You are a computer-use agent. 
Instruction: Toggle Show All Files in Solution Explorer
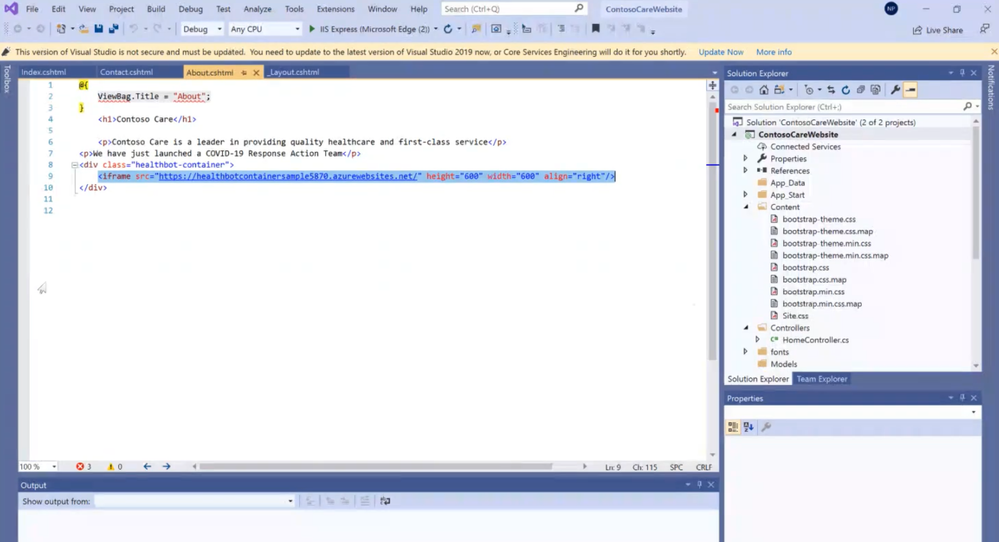point(875,90)
